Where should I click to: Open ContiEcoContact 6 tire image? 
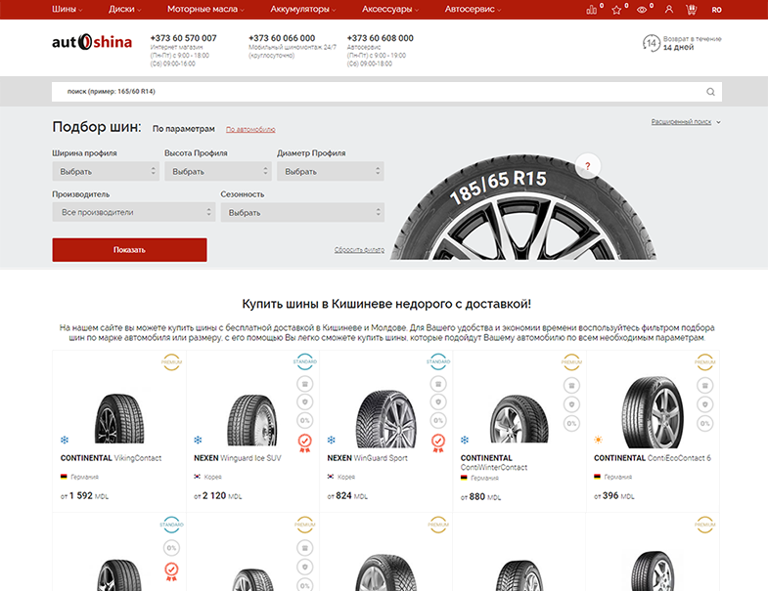652,412
